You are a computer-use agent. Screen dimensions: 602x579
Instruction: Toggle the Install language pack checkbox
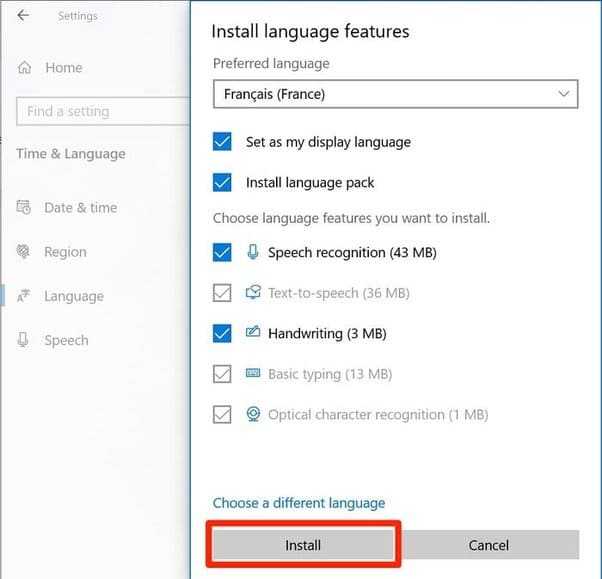[x=222, y=183]
